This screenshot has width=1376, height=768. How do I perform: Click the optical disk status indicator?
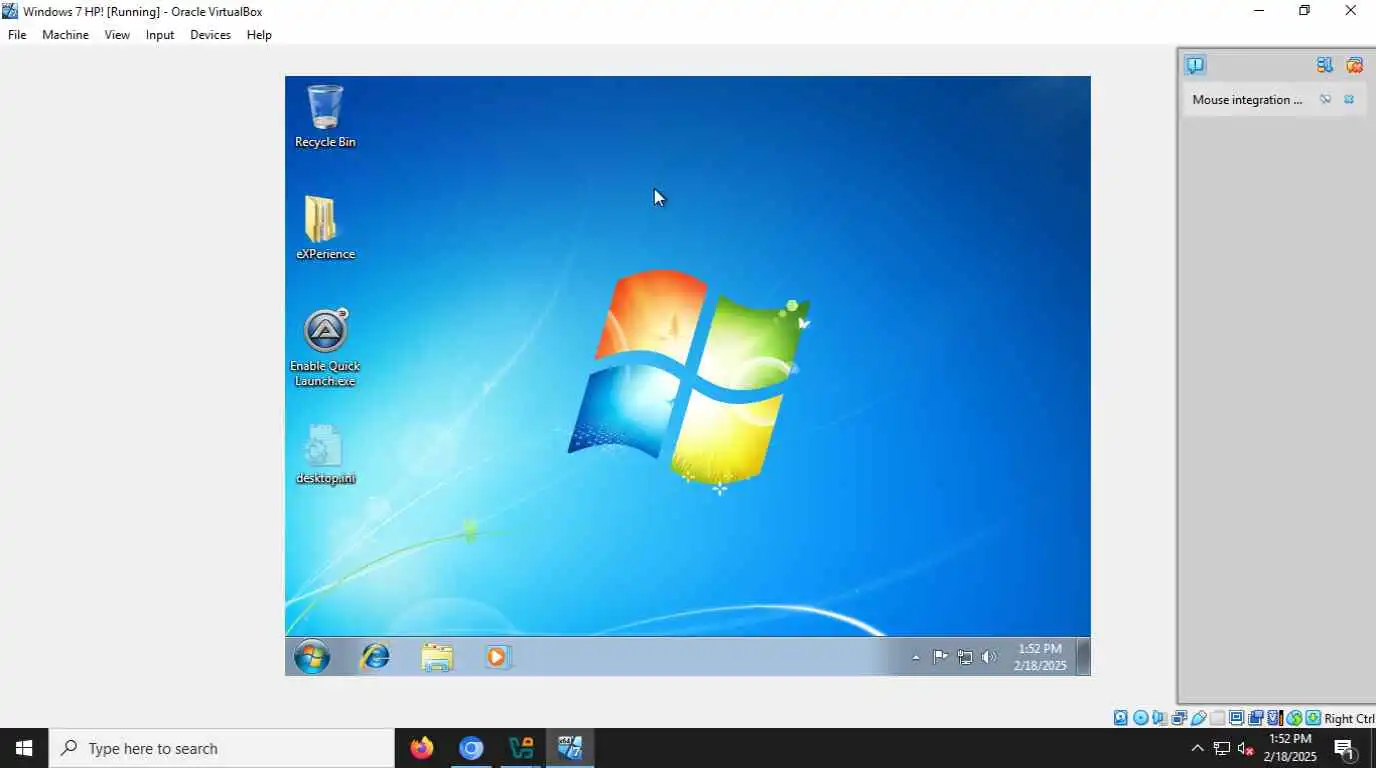click(x=1140, y=718)
